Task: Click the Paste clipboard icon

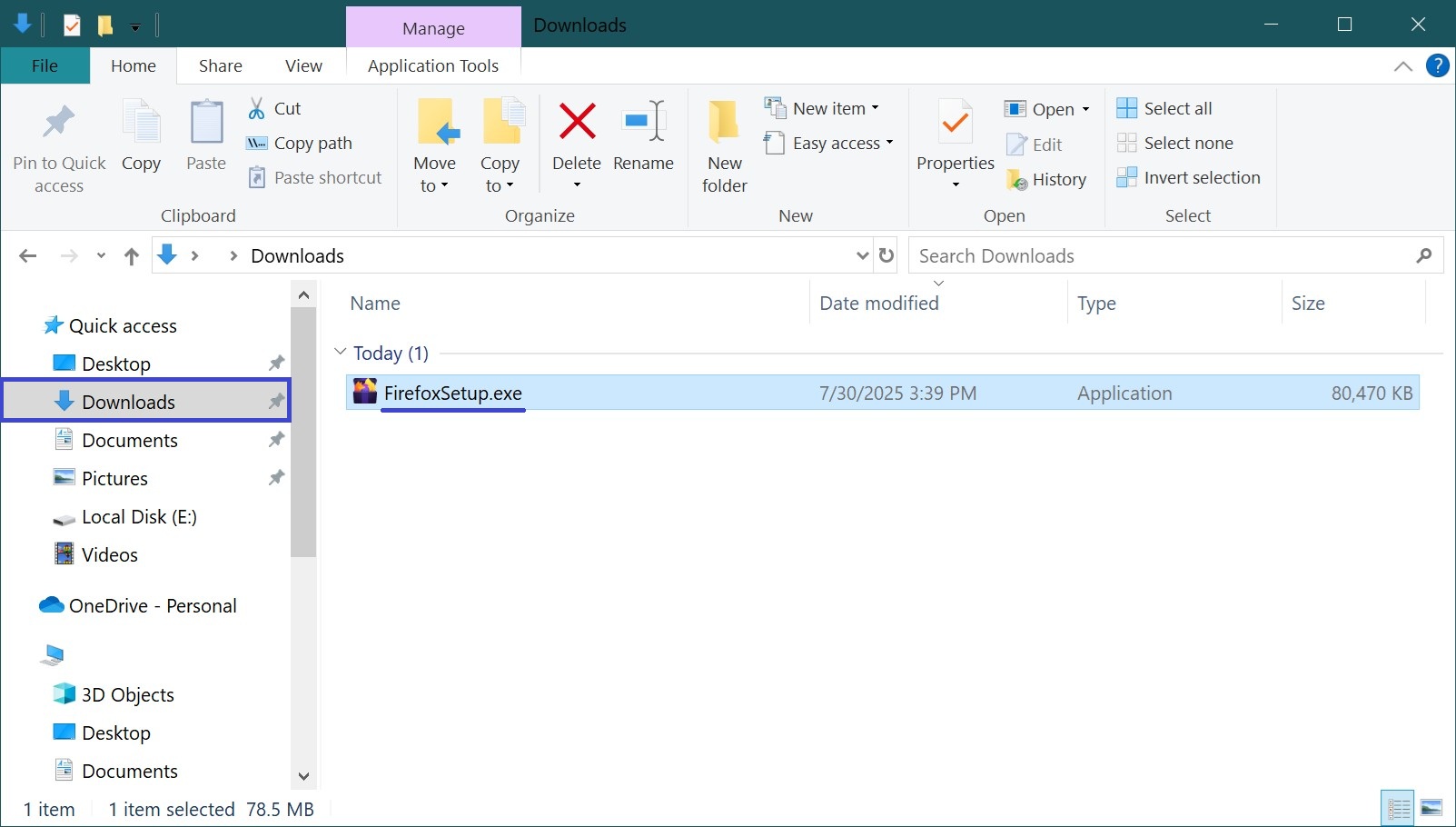Action: [206, 122]
